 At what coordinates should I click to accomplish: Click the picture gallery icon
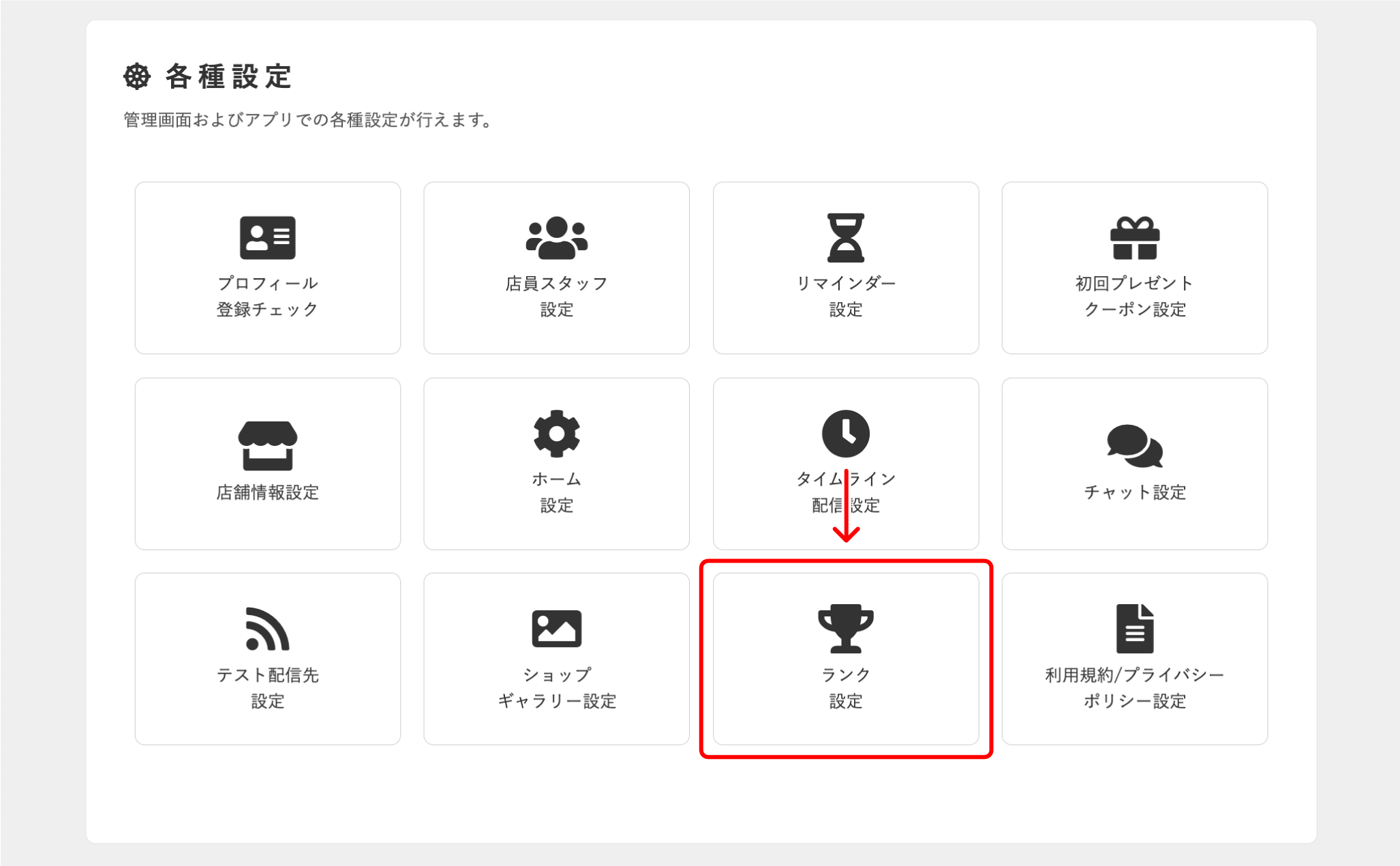click(556, 629)
